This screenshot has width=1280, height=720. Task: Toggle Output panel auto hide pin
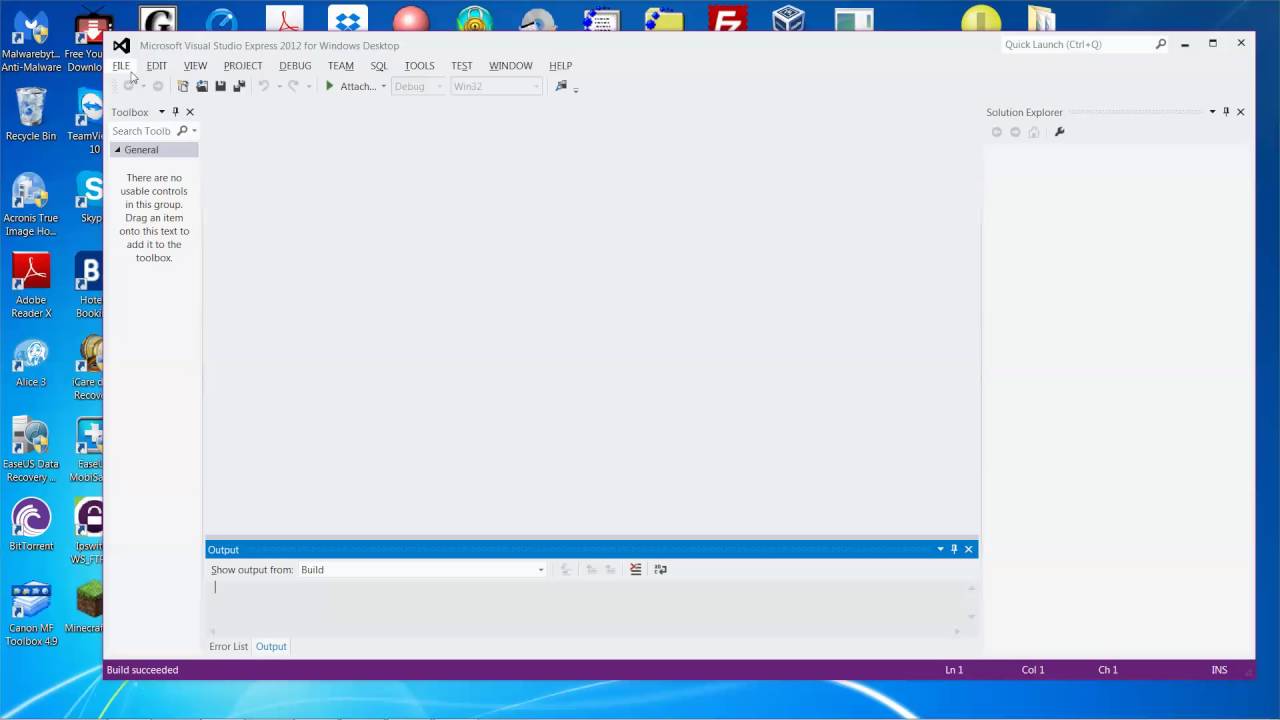(x=954, y=549)
